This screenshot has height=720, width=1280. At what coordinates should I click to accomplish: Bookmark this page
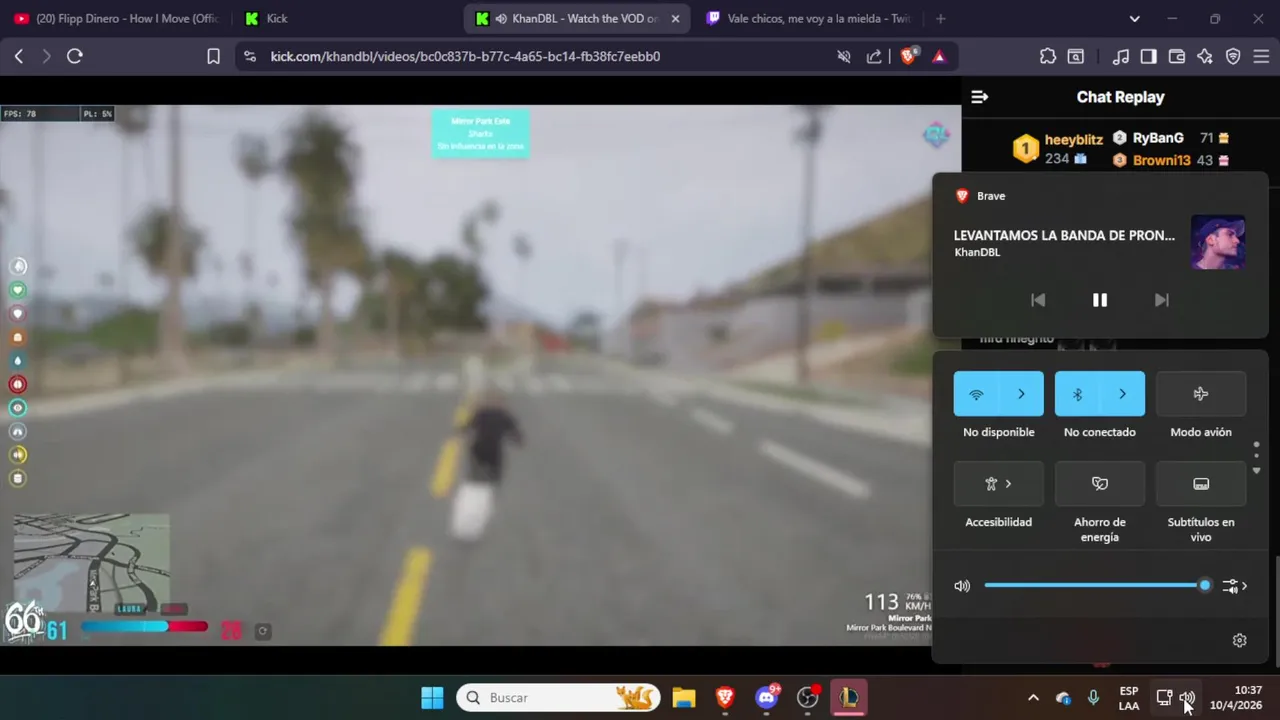213,56
